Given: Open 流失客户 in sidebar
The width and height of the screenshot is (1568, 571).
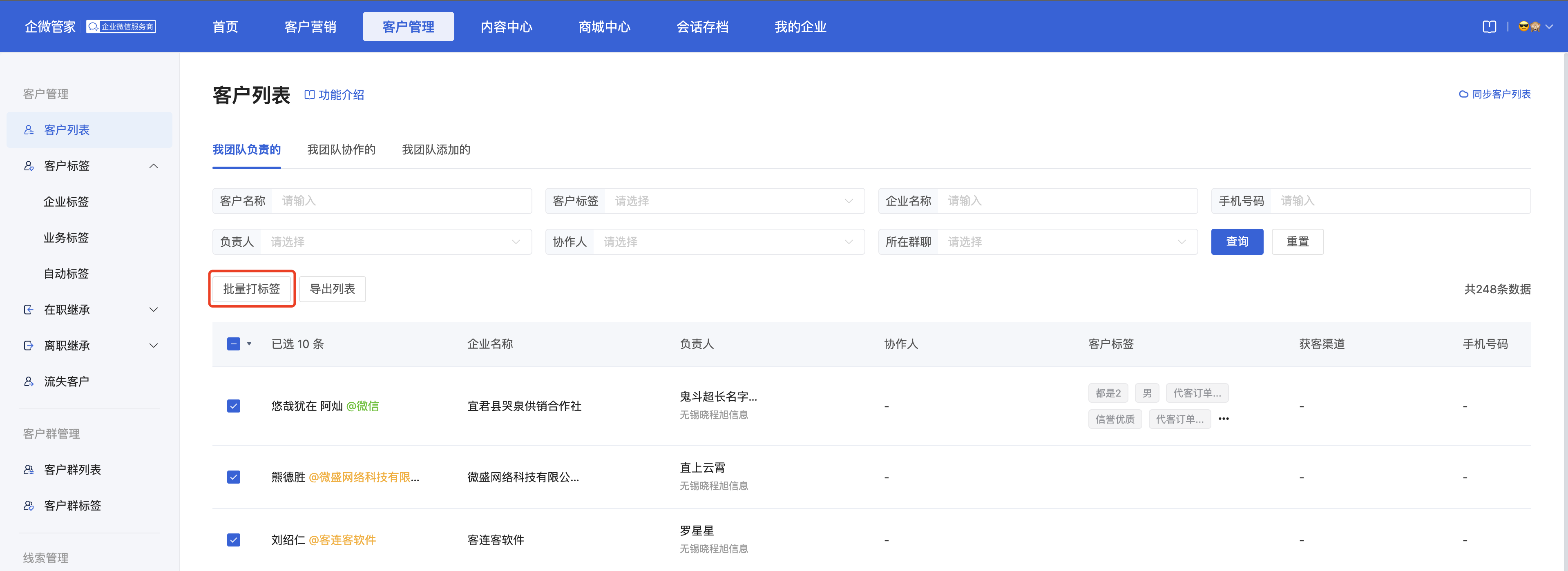Looking at the screenshot, I should click(66, 381).
